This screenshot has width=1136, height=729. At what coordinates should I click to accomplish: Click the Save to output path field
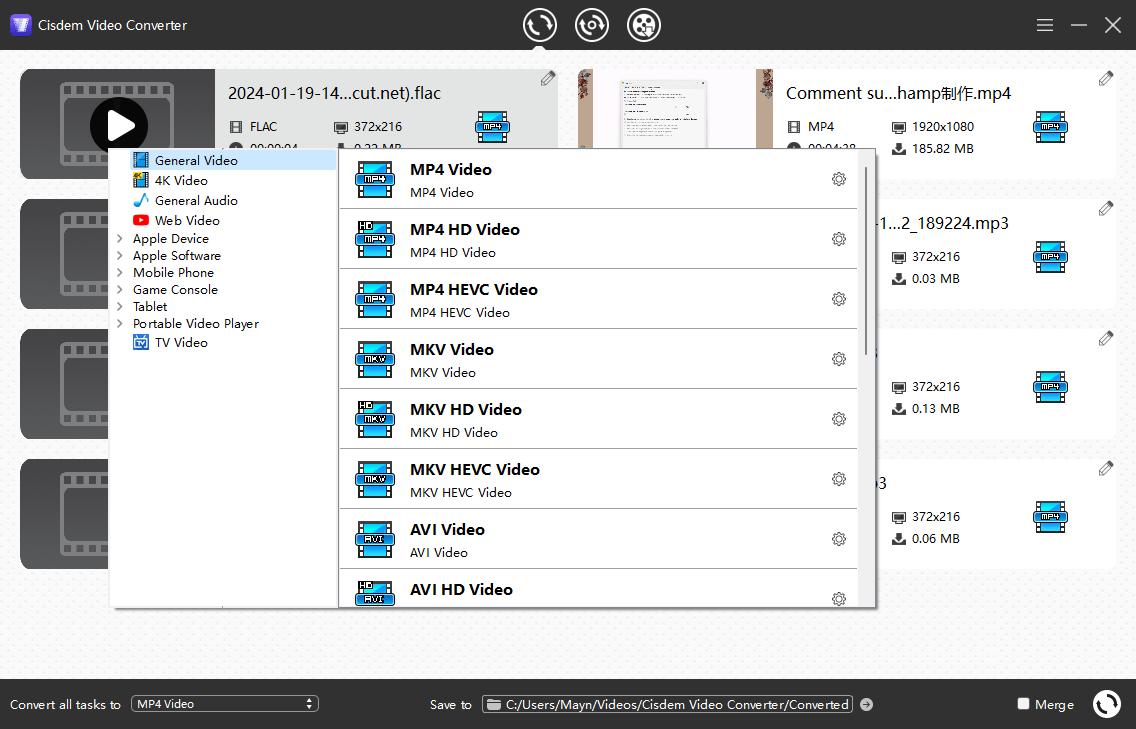tap(667, 704)
